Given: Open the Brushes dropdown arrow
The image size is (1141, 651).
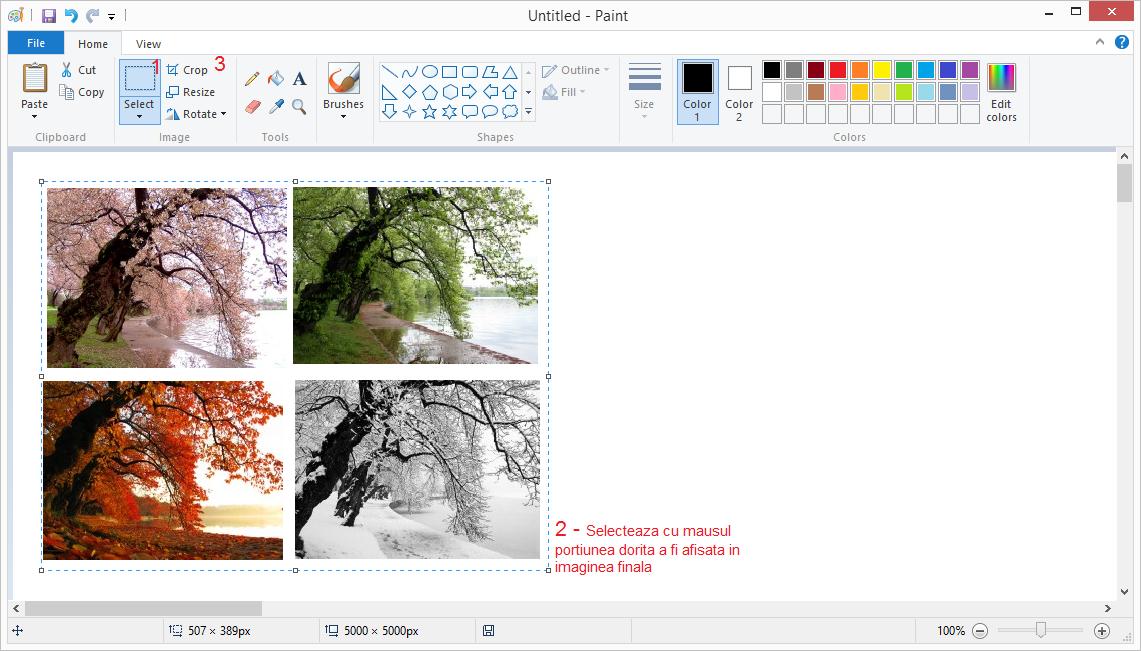Looking at the screenshot, I should tap(343, 116).
